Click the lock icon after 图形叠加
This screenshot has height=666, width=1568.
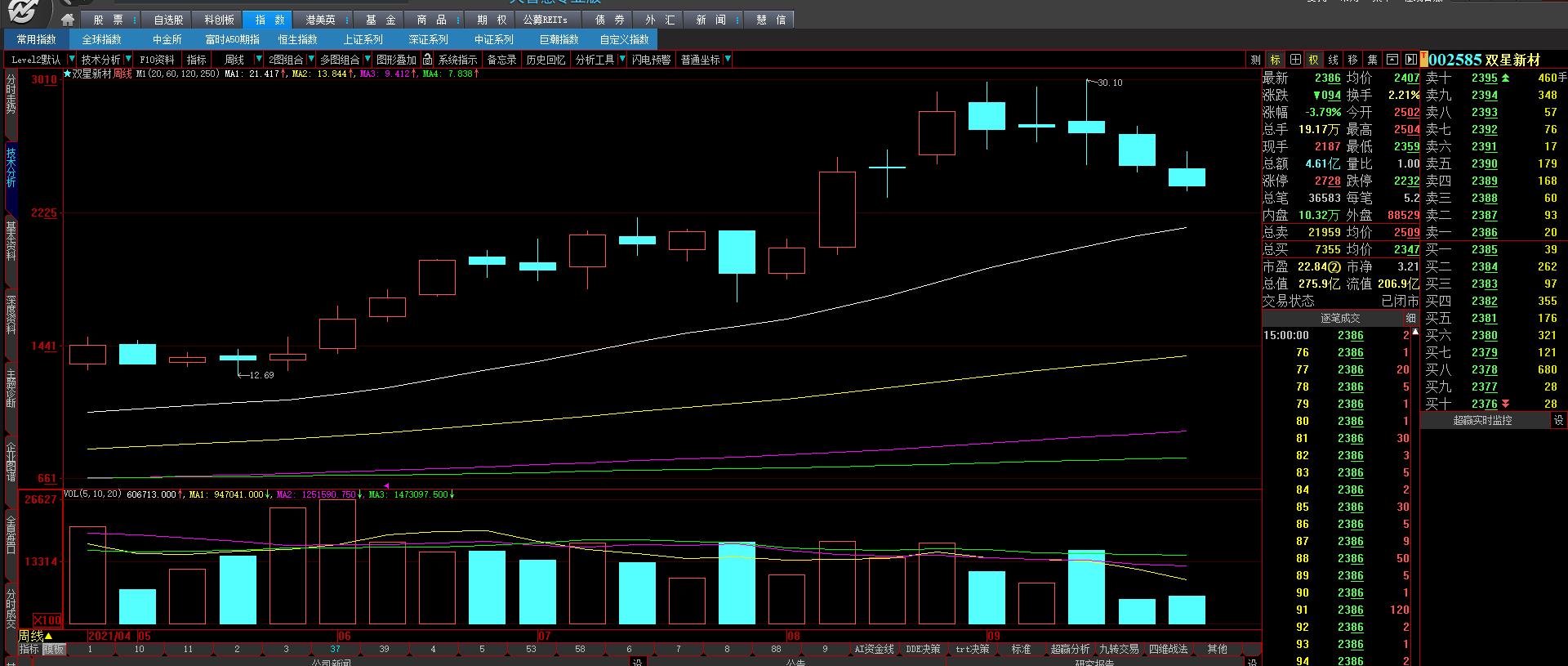427,60
